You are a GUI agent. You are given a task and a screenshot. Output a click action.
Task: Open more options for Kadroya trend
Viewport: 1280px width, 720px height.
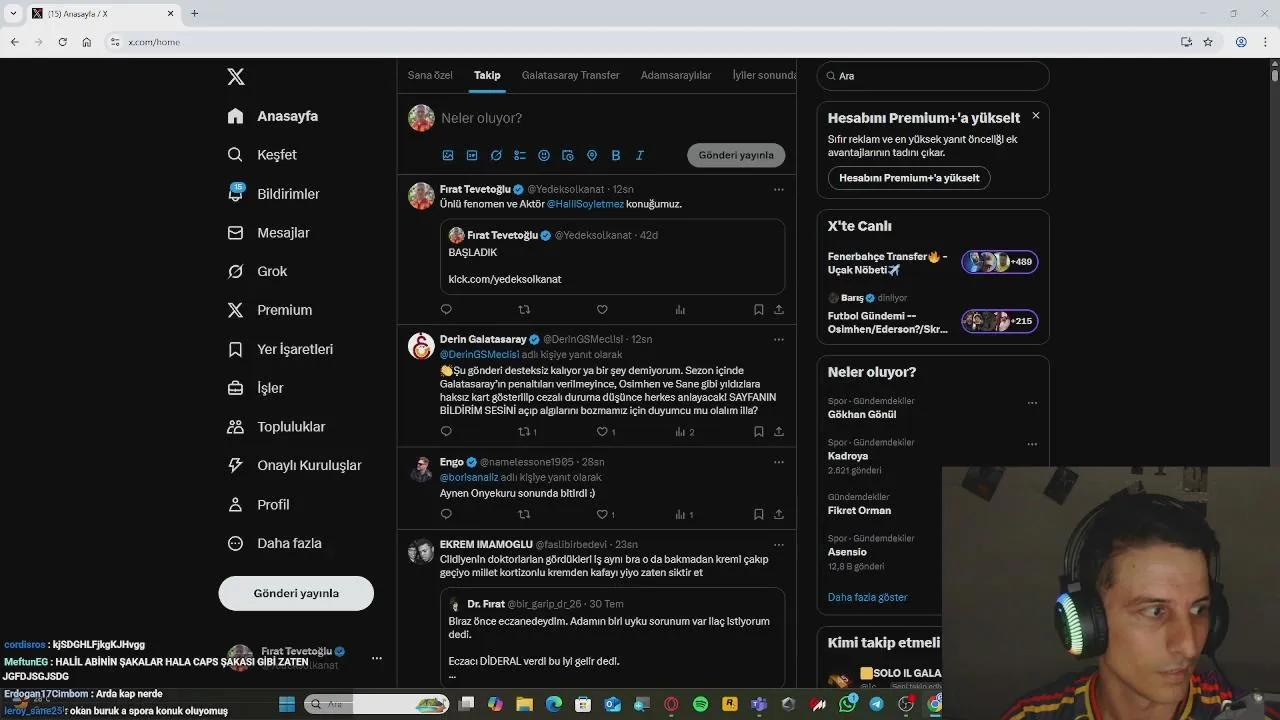point(1032,445)
